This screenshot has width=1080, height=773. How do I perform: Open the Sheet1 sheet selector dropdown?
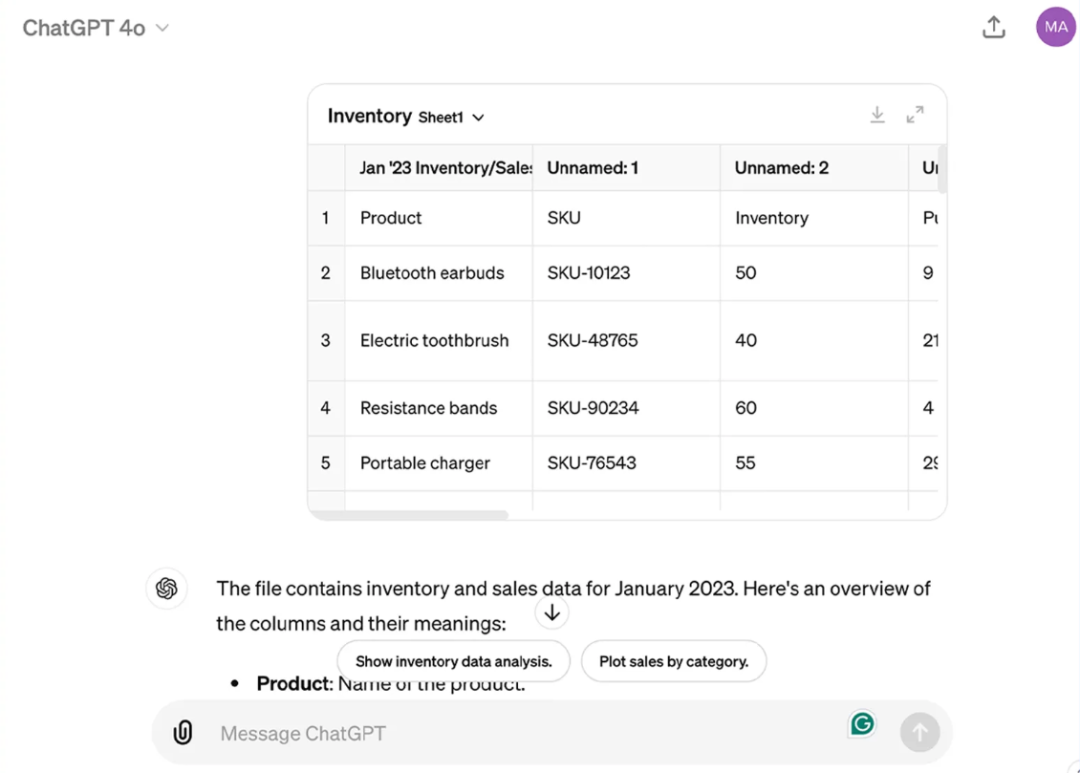[x=451, y=118]
